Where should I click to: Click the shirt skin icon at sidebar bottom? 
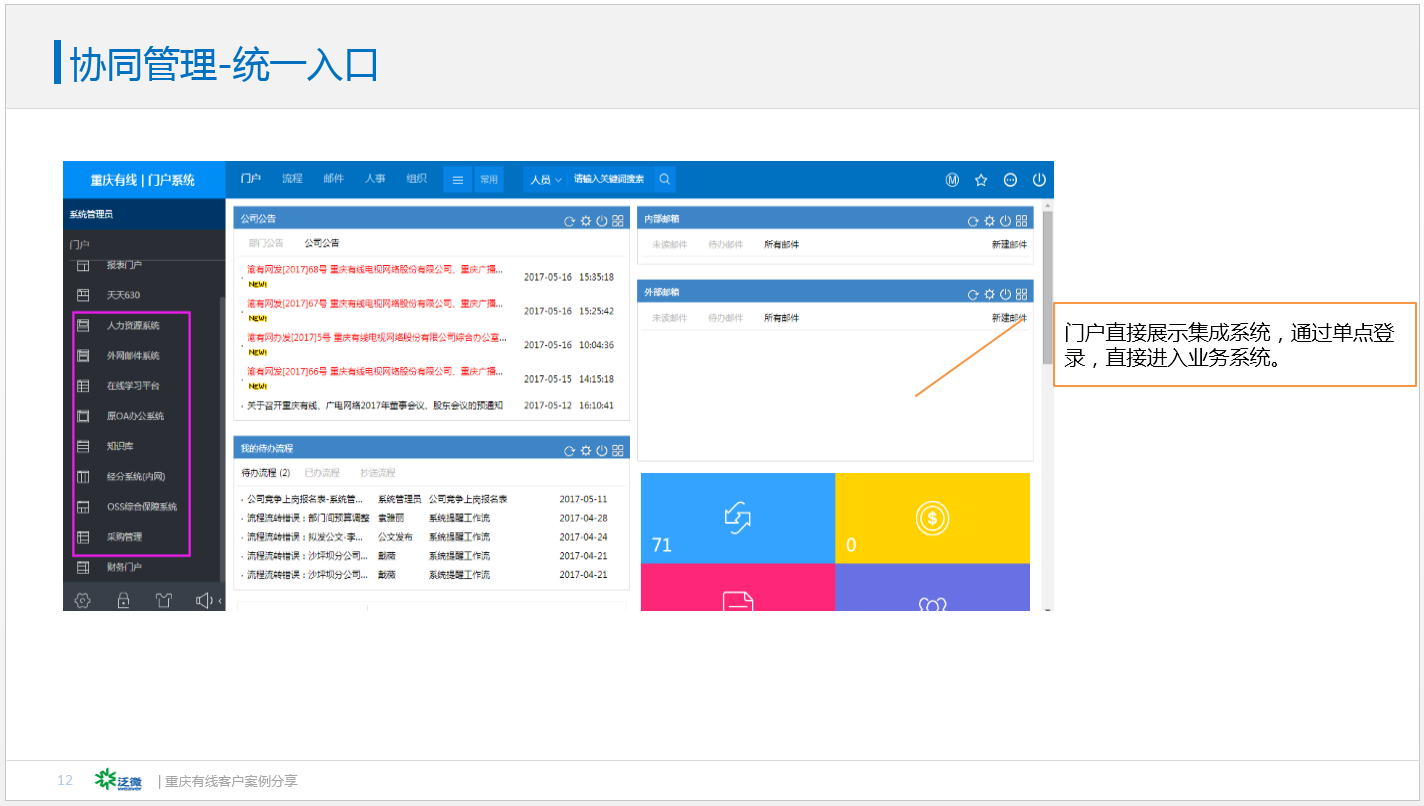click(x=164, y=600)
